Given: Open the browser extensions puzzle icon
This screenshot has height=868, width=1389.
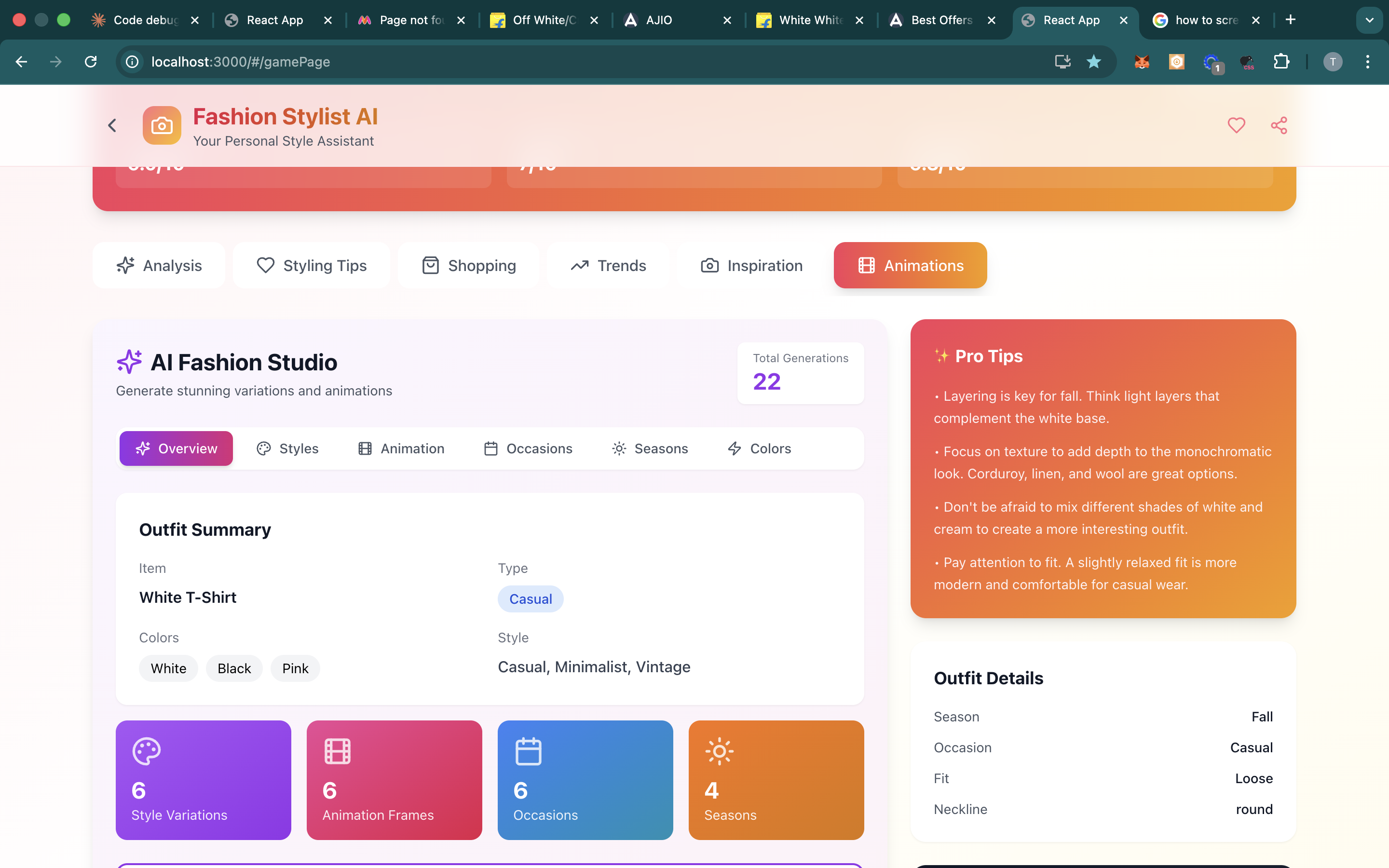Looking at the screenshot, I should [1281, 61].
